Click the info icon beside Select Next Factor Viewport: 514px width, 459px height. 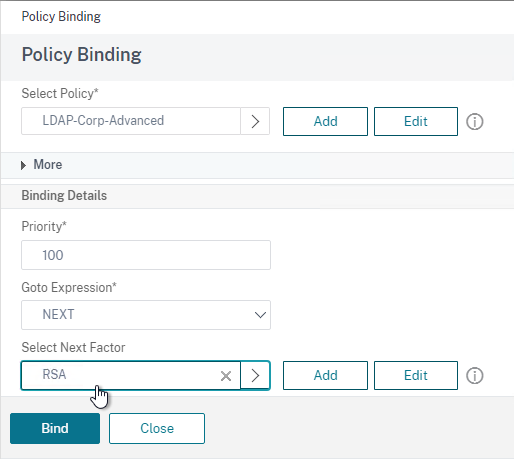click(x=475, y=376)
